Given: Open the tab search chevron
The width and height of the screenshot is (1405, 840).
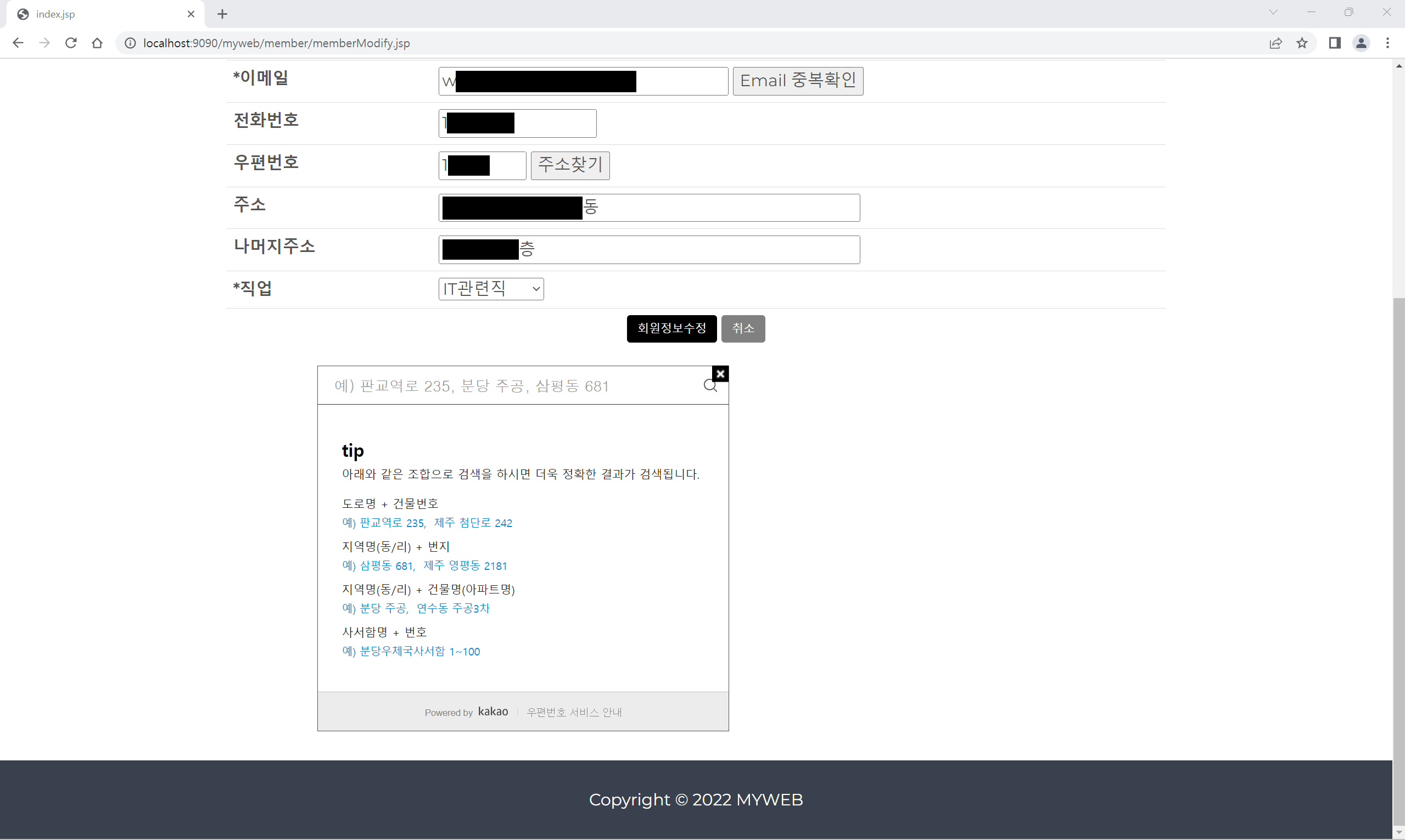Looking at the screenshot, I should (1273, 12).
